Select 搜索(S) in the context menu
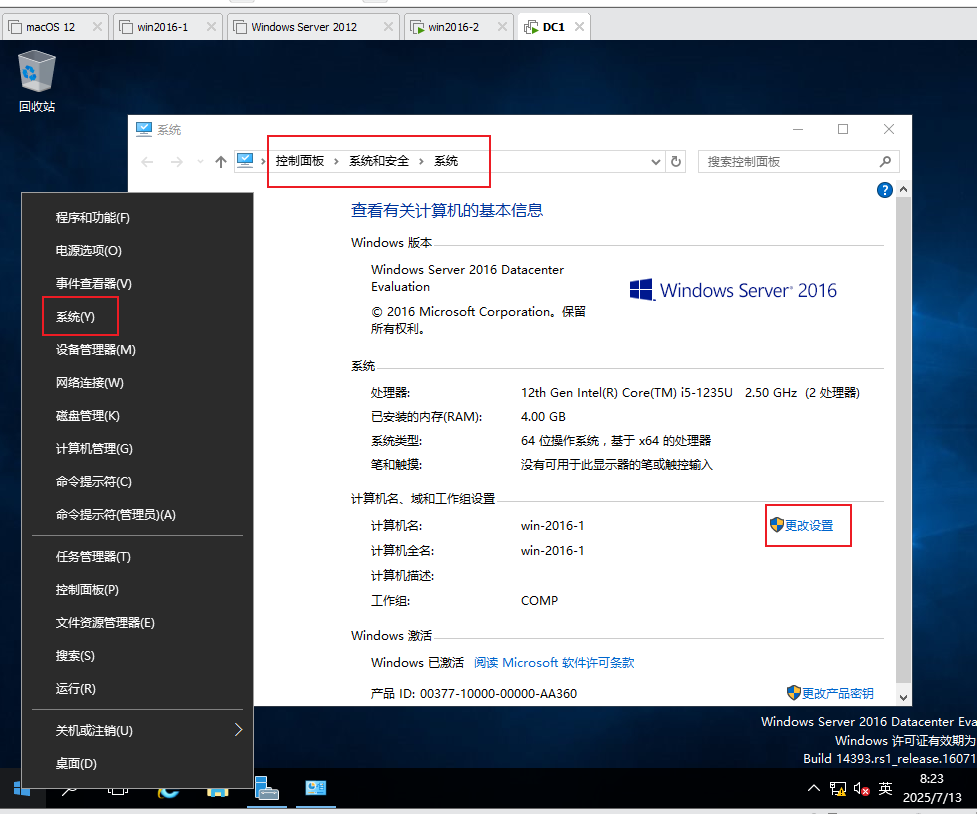 137,656
